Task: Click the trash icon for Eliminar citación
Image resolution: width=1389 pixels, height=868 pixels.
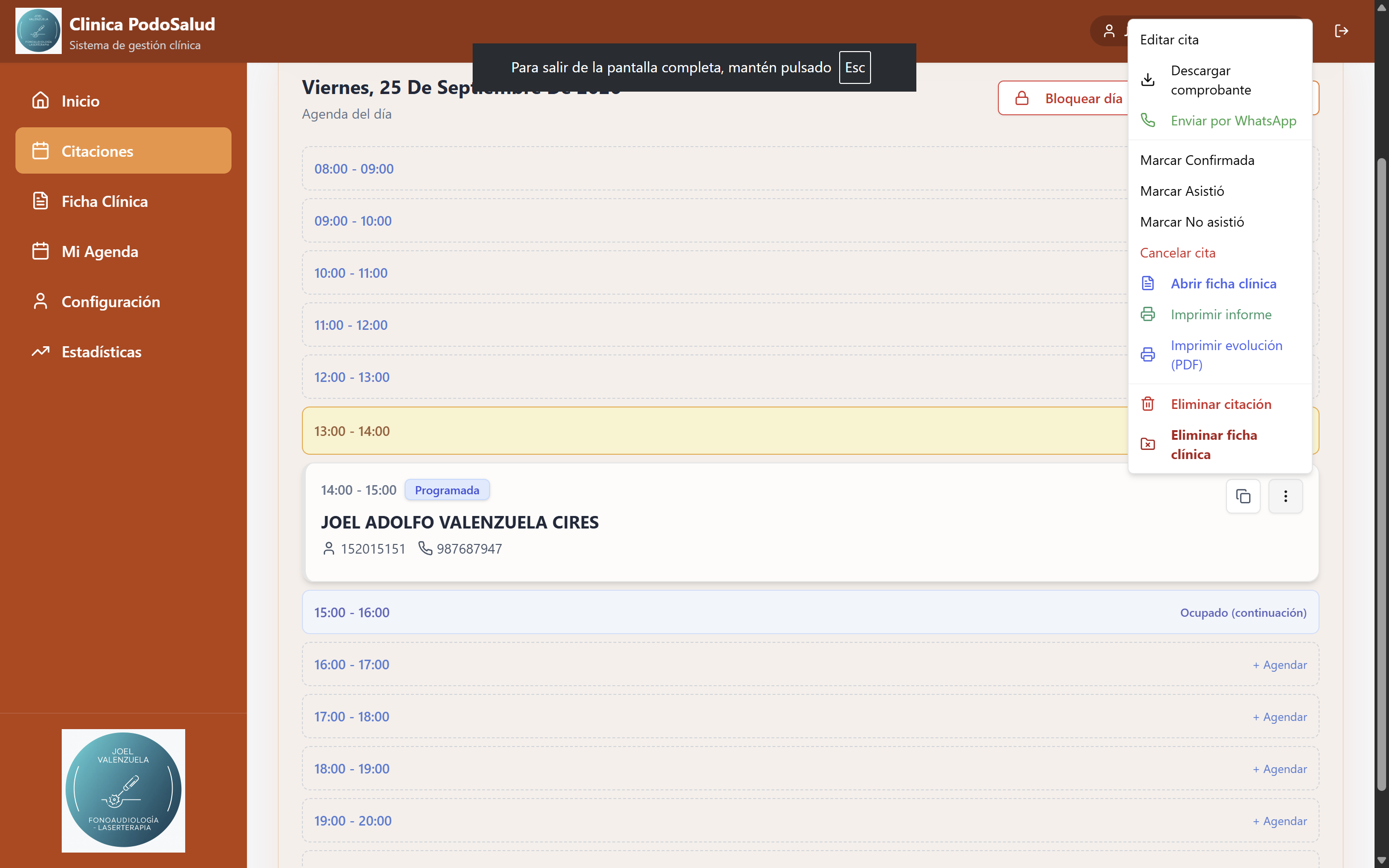Action: click(1147, 404)
